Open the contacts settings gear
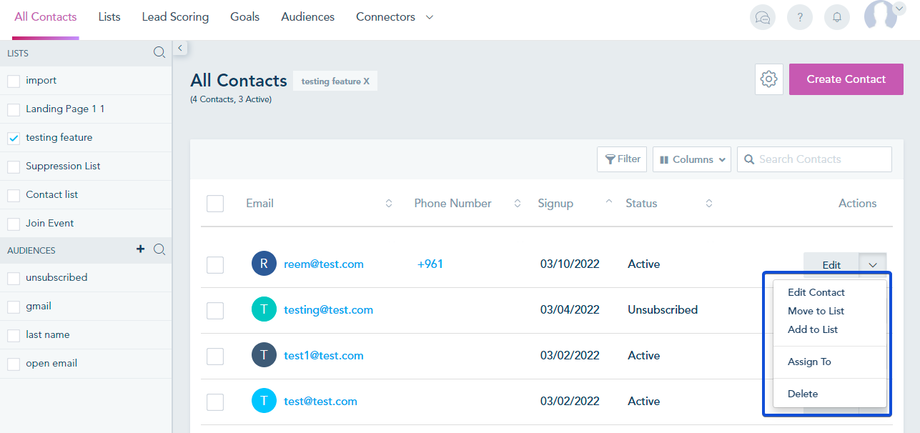Screen dimensions: 920x433 click(769, 79)
